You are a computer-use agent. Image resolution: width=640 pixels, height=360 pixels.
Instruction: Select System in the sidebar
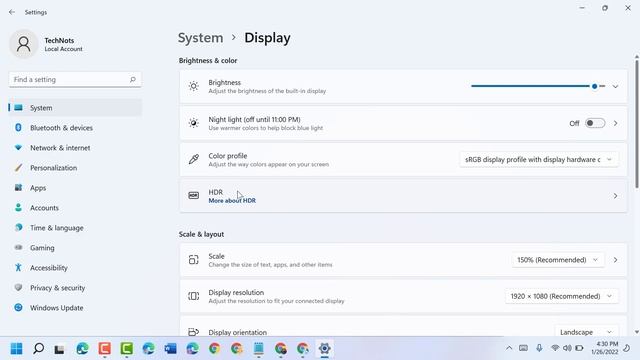pyautogui.click(x=76, y=108)
